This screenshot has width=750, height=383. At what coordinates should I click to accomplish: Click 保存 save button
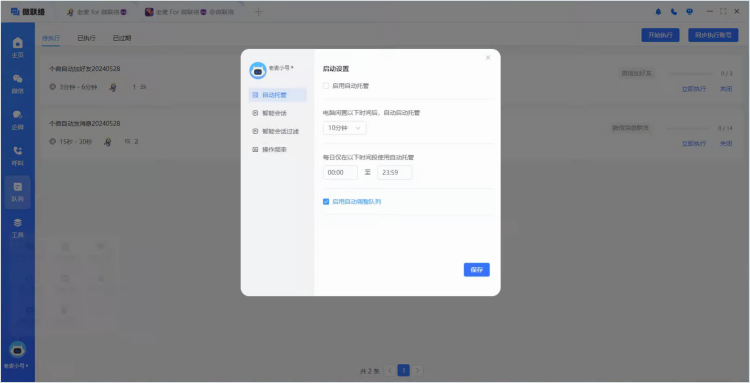click(476, 270)
